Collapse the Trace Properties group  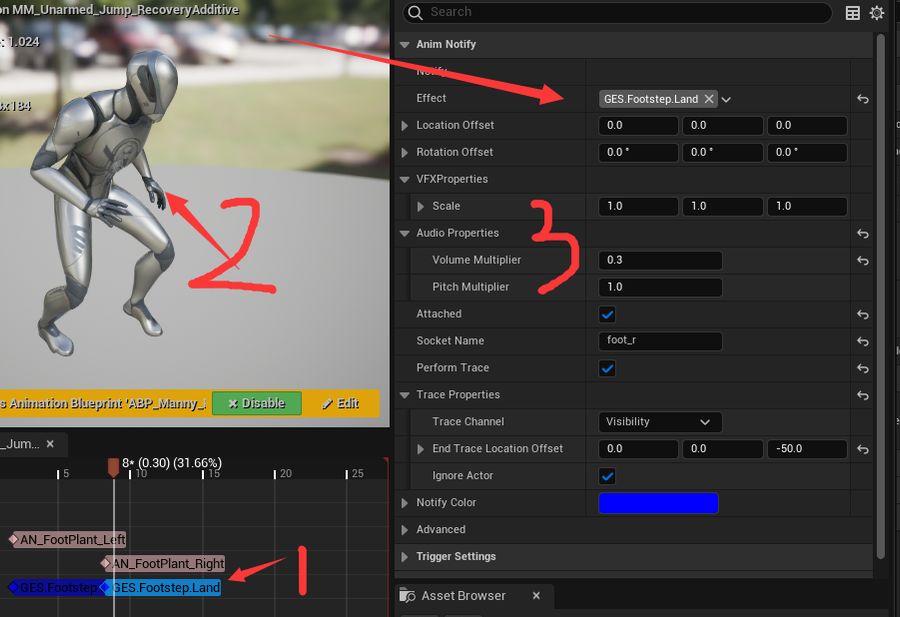coord(405,395)
